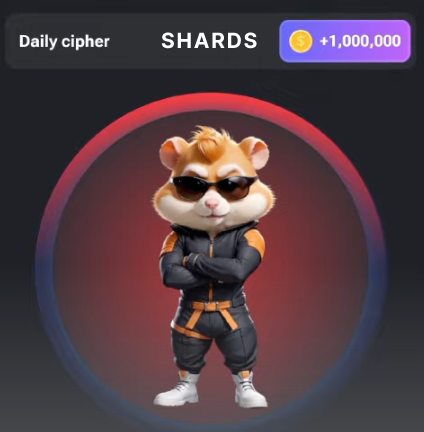The image size is (424, 432).
Task: Click the hamster's orange belt buckle
Action: click(x=211, y=306)
